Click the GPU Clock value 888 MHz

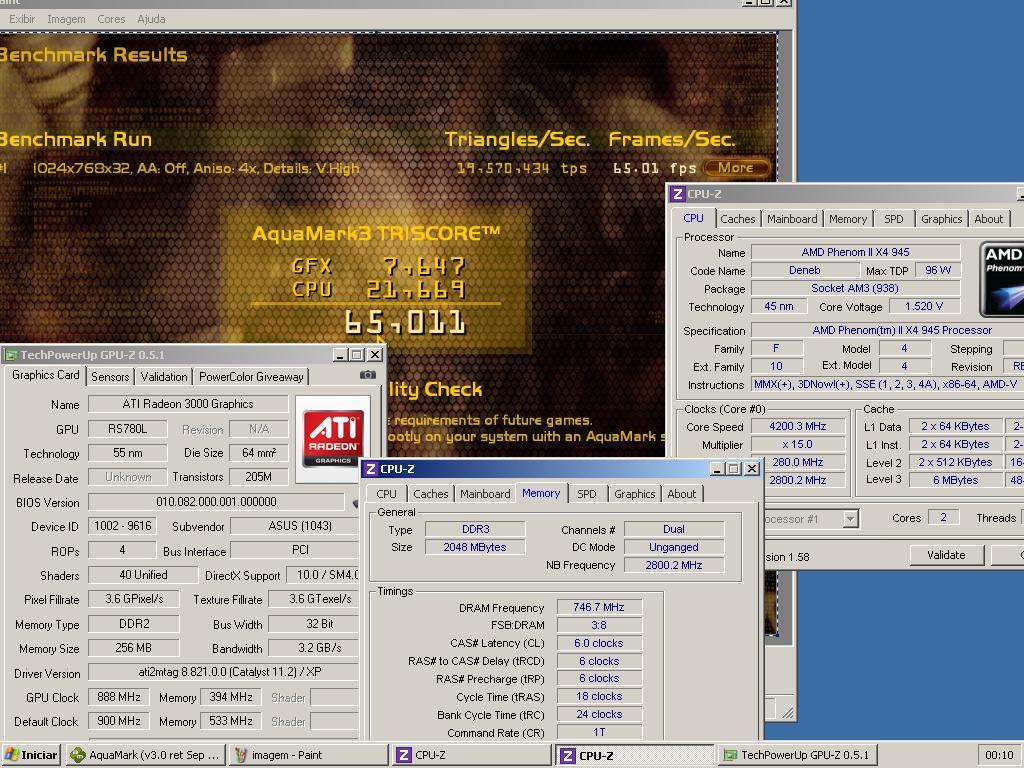point(119,697)
